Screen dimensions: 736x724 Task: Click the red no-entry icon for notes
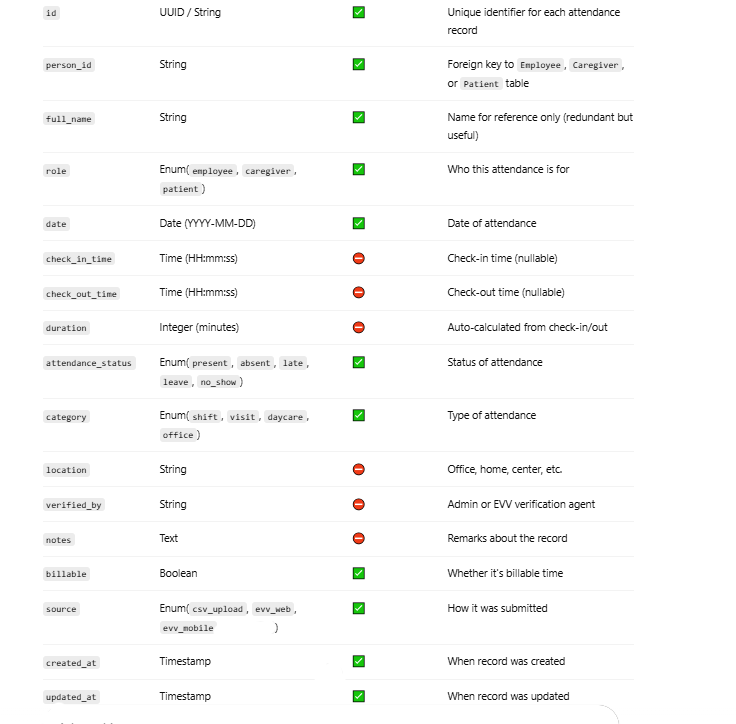coord(359,539)
